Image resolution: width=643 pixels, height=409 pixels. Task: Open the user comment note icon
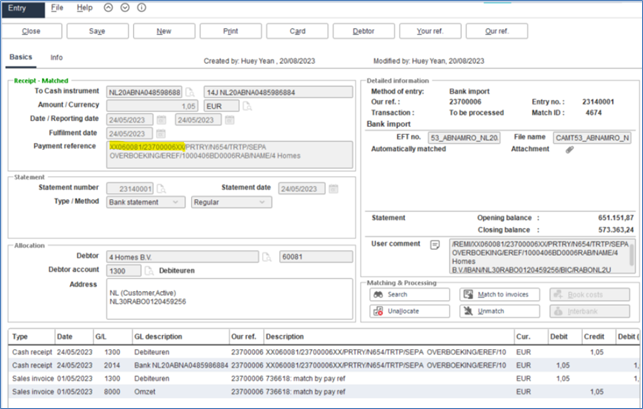pyautogui.click(x=435, y=243)
